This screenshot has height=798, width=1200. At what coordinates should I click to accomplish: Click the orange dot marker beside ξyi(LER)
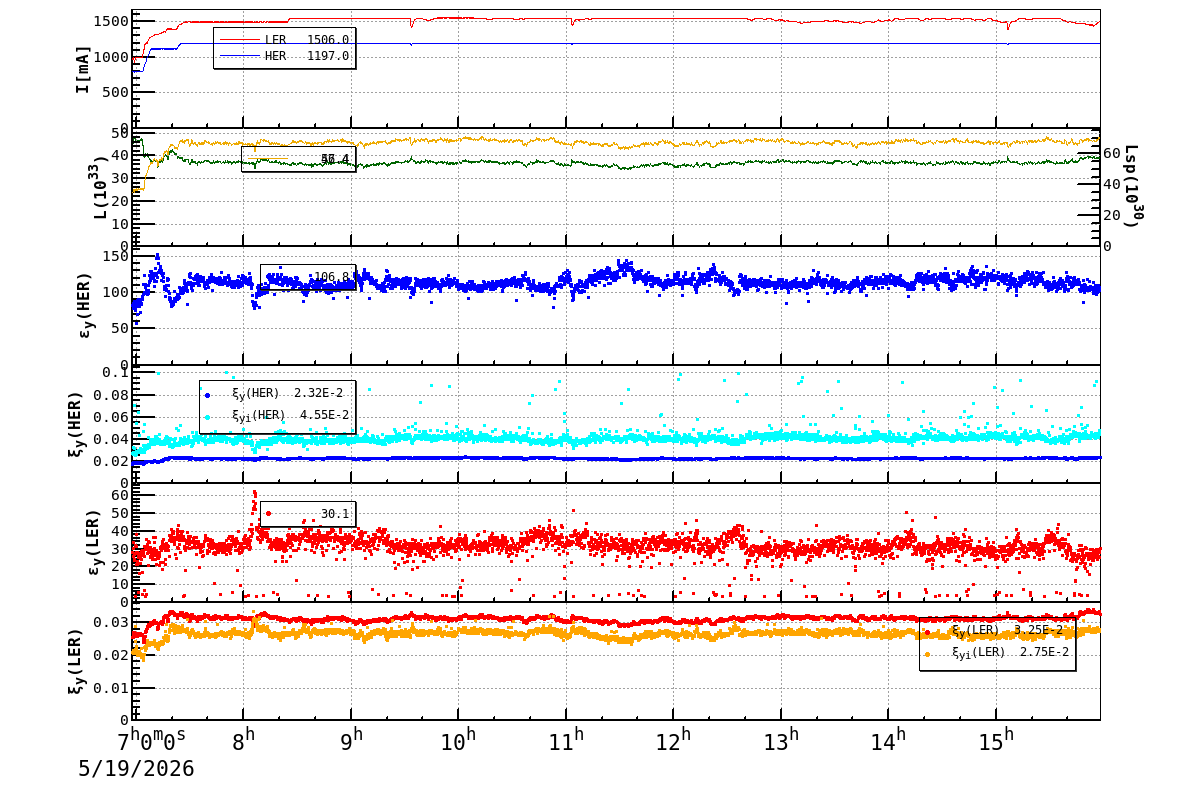pos(928,654)
